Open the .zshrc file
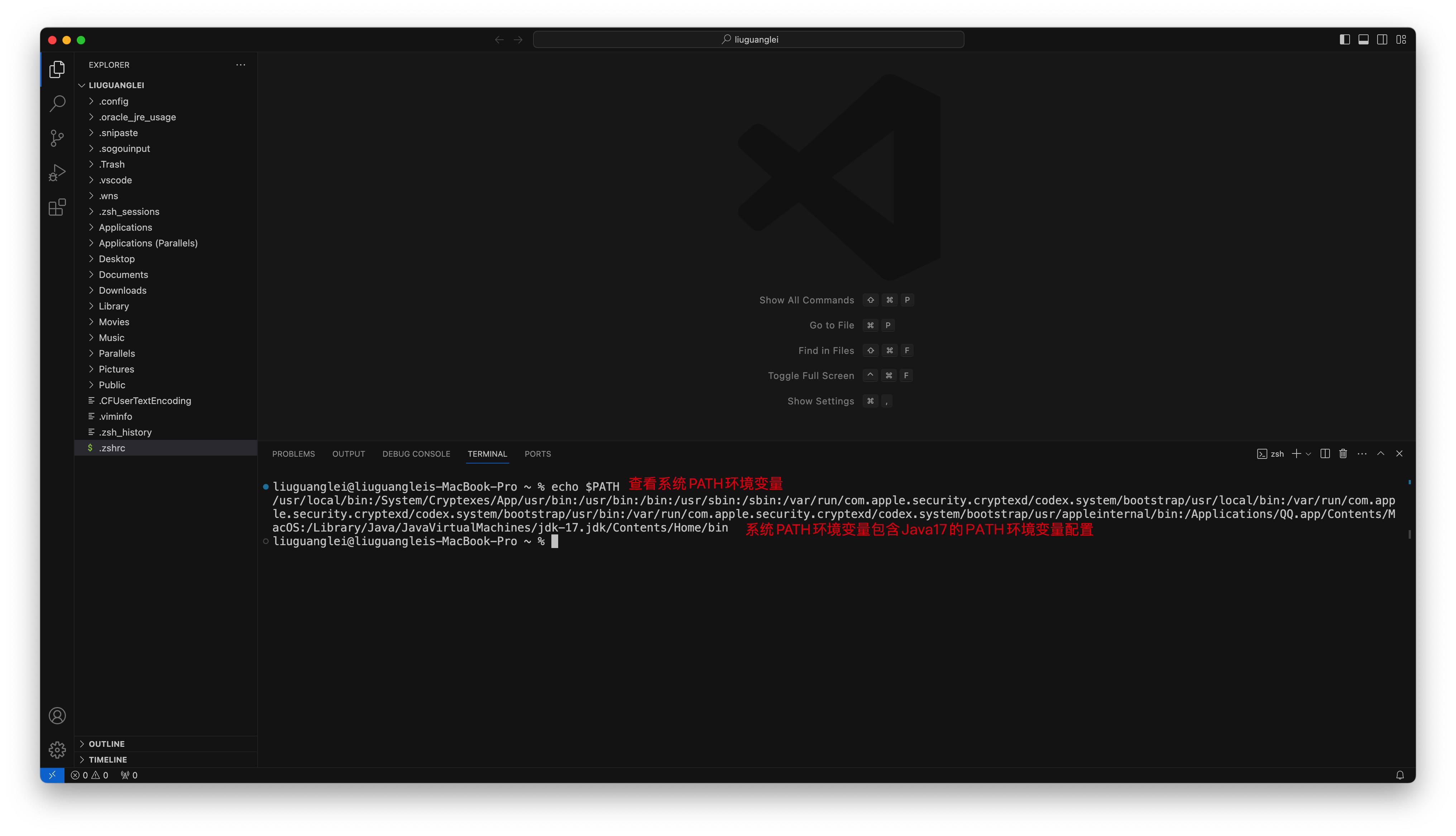Viewport: 1456px width, 836px height. click(166, 448)
